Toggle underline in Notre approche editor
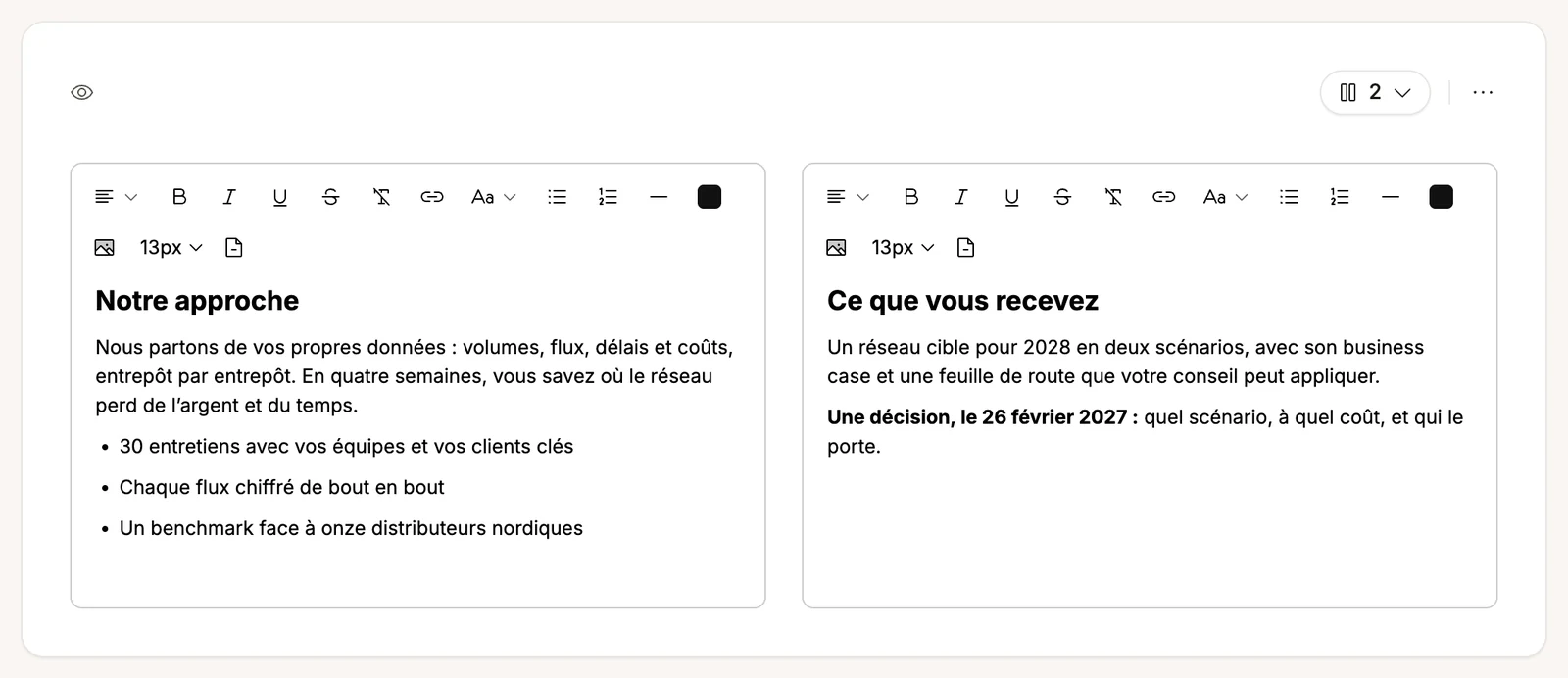Viewport: 1568px width, 678px height. (280, 197)
